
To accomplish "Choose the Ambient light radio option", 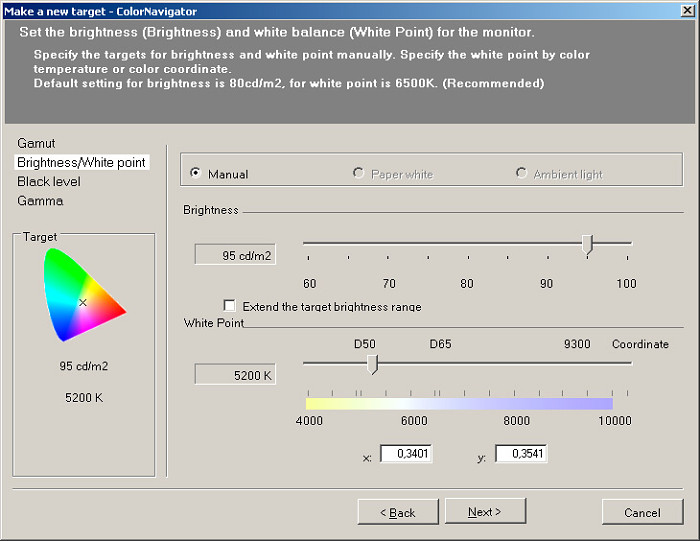I will pyautogui.click(x=521, y=174).
